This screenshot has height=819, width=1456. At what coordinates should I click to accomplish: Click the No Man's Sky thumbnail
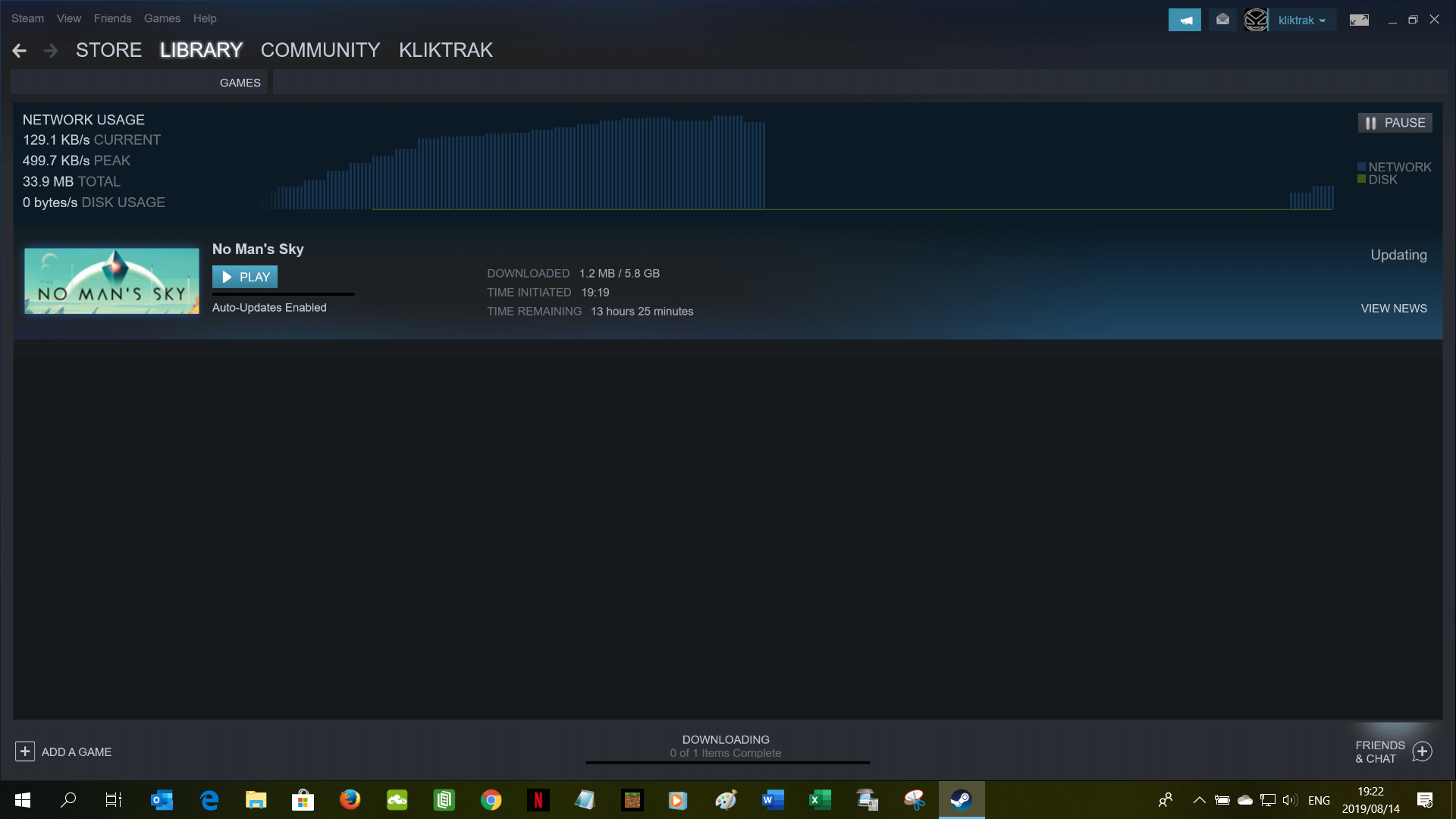111,281
